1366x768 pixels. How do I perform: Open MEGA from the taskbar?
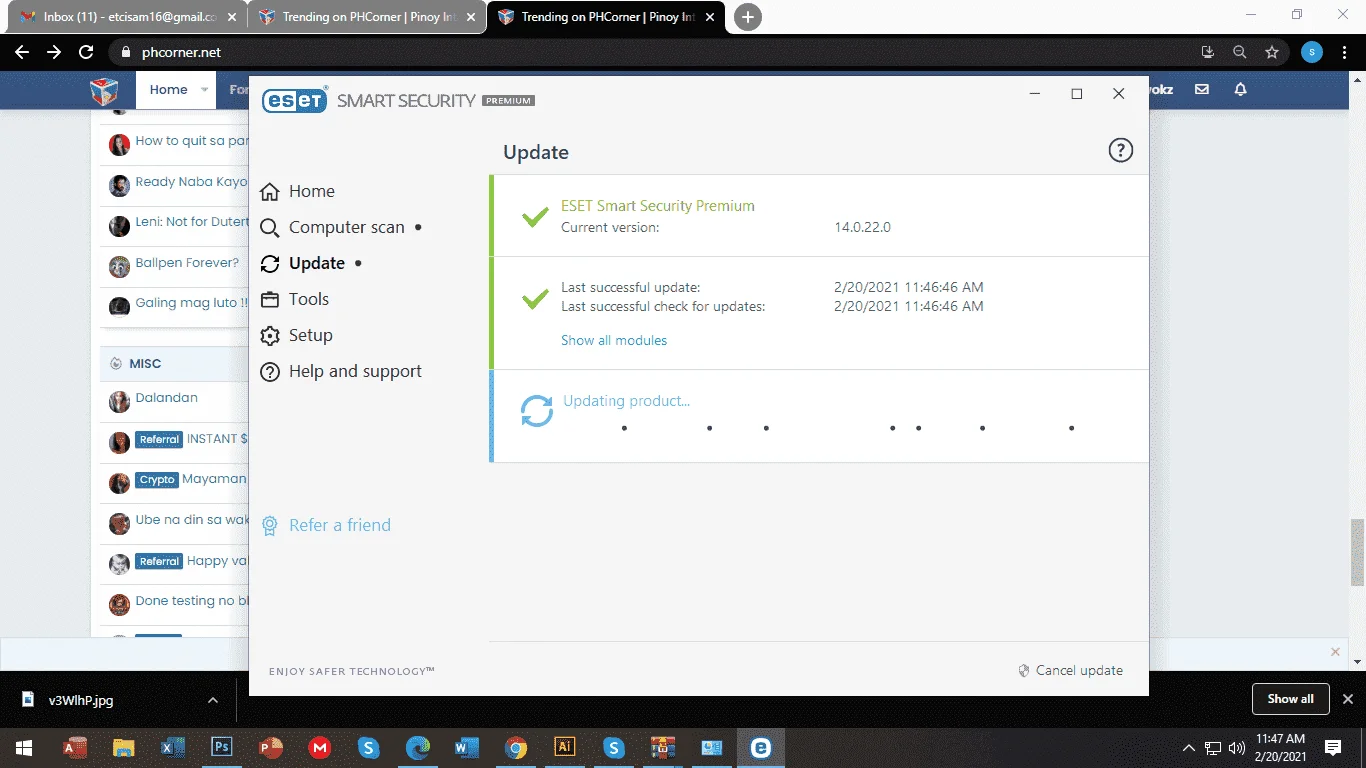pyautogui.click(x=320, y=747)
